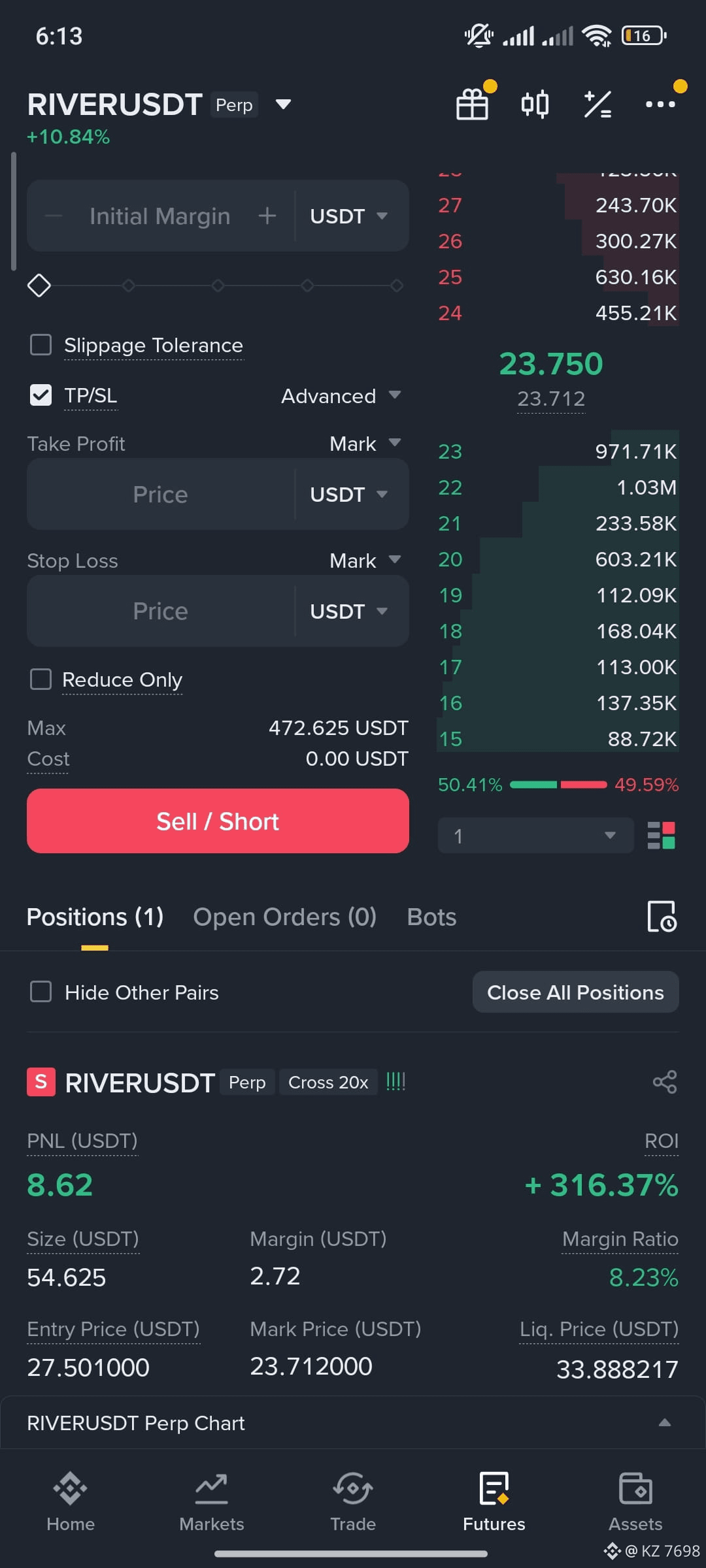The height and width of the screenshot is (1568, 706).
Task: Open the Take Profit Mark trigger dropdown
Action: (365, 444)
